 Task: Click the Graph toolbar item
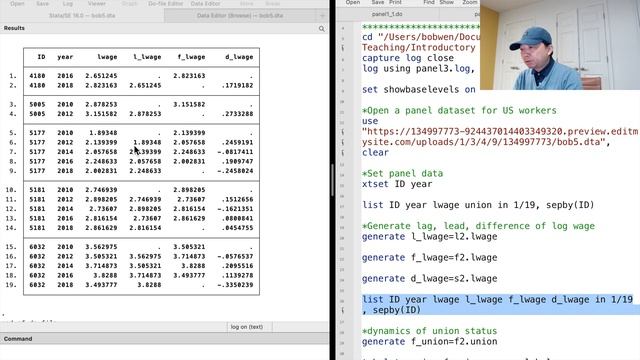click(129, 3)
